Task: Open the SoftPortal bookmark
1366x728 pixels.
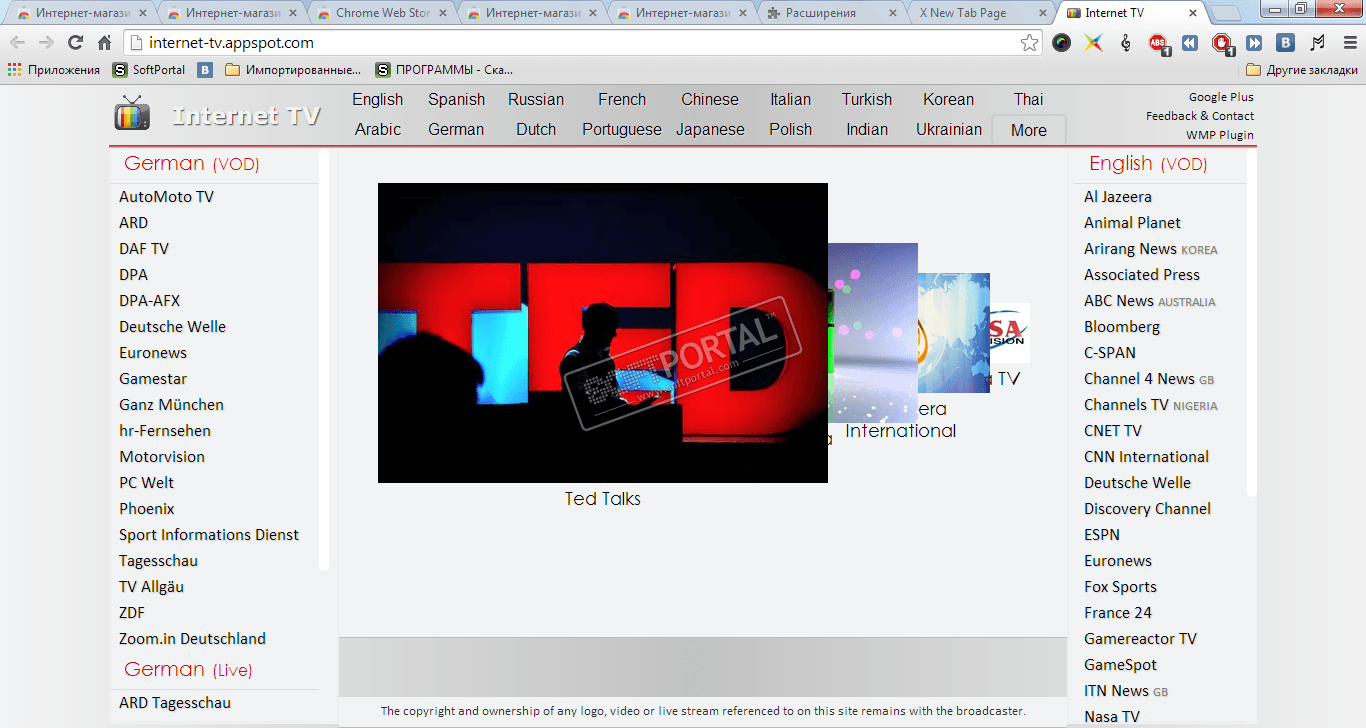Action: point(149,70)
